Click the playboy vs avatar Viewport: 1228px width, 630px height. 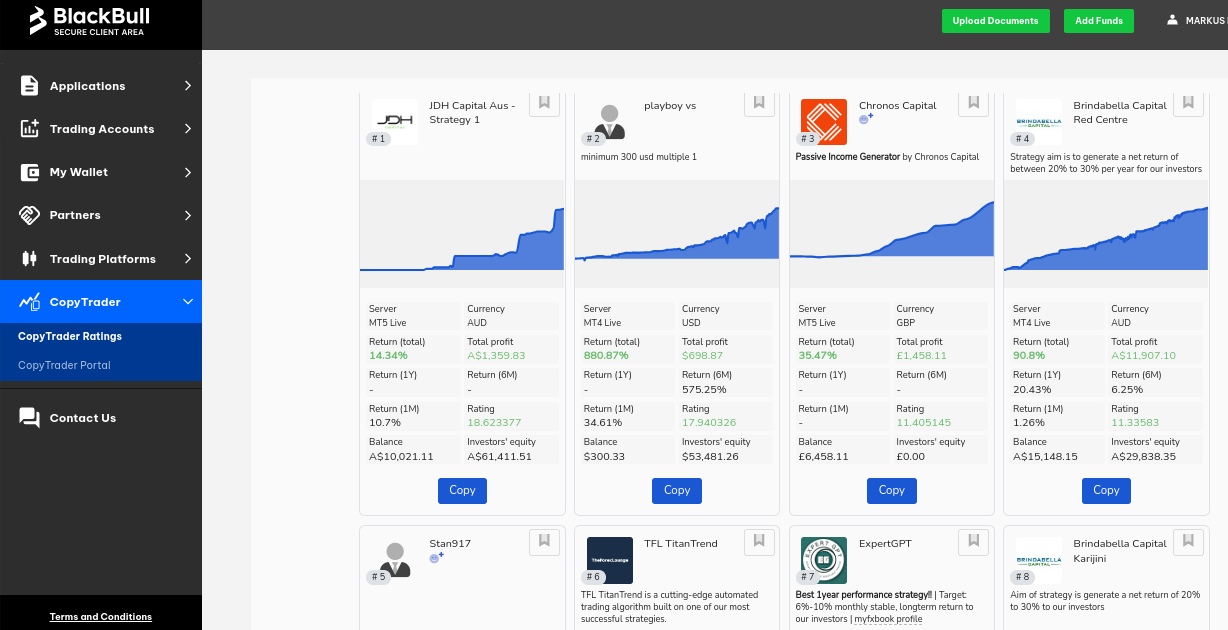(609, 122)
